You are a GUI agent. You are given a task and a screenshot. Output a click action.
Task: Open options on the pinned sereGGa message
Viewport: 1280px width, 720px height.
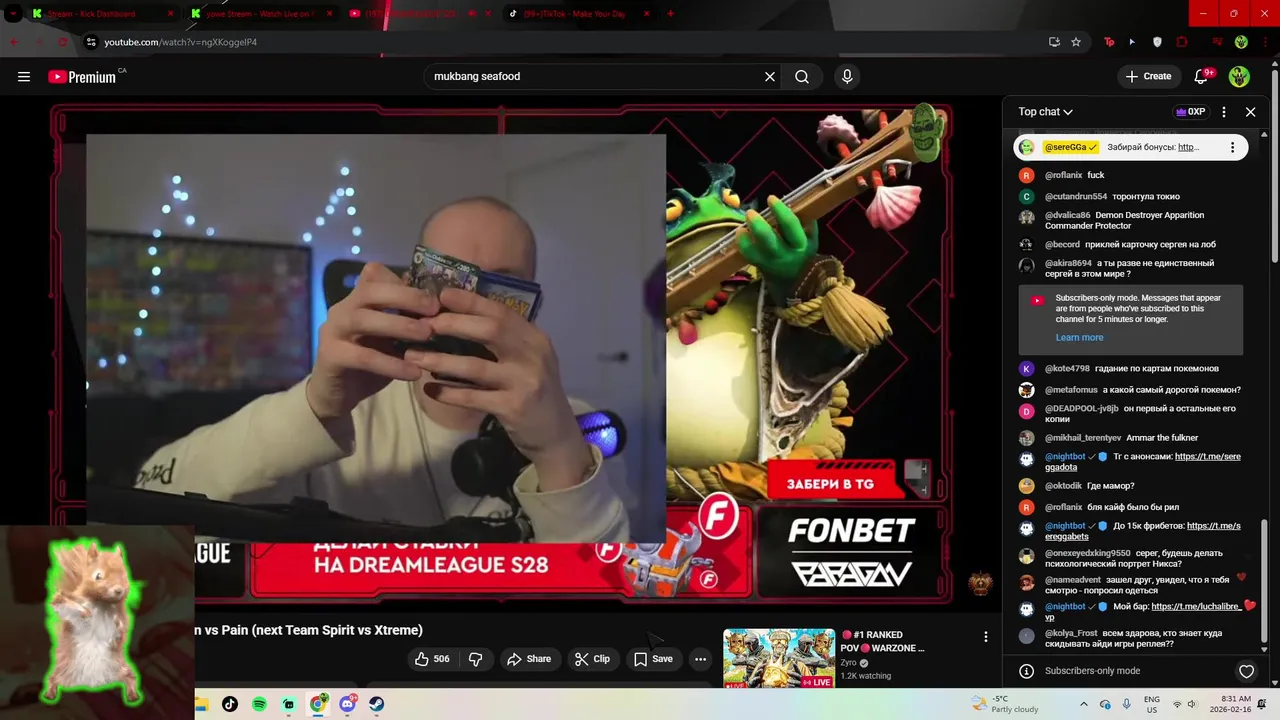pyautogui.click(x=1232, y=147)
